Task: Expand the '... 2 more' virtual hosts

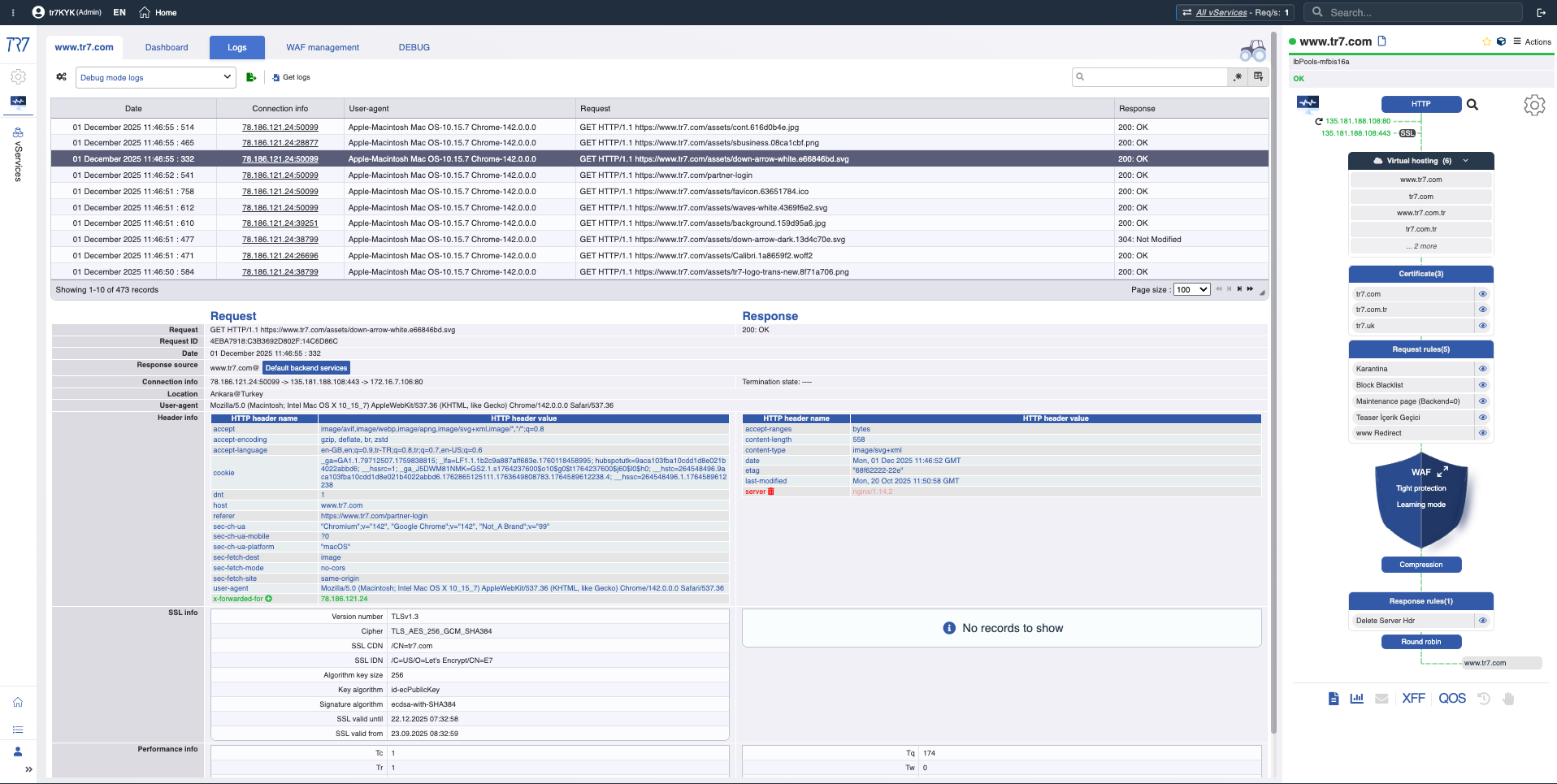Action: tap(1421, 246)
